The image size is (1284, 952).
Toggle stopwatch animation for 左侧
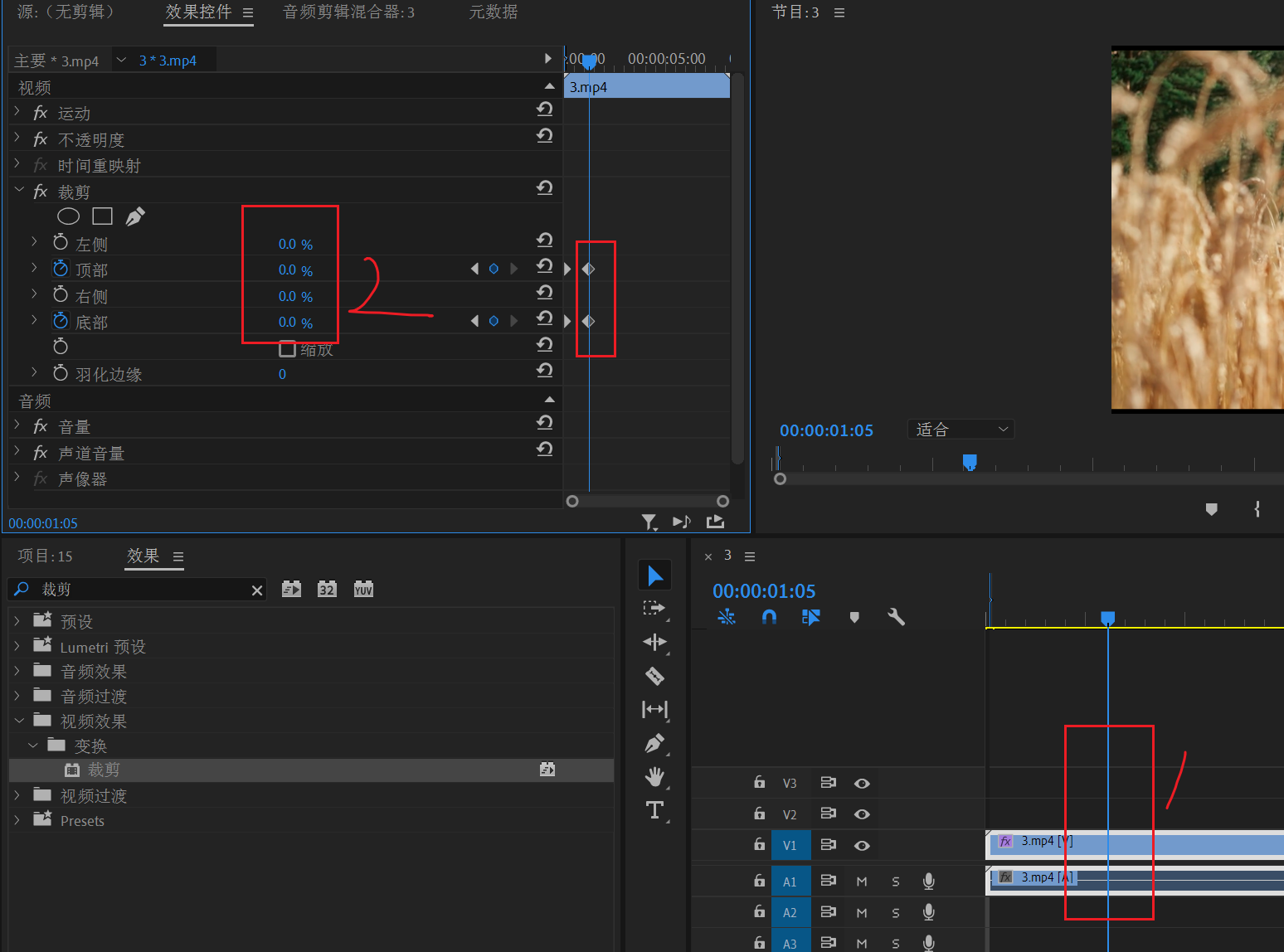pos(61,243)
